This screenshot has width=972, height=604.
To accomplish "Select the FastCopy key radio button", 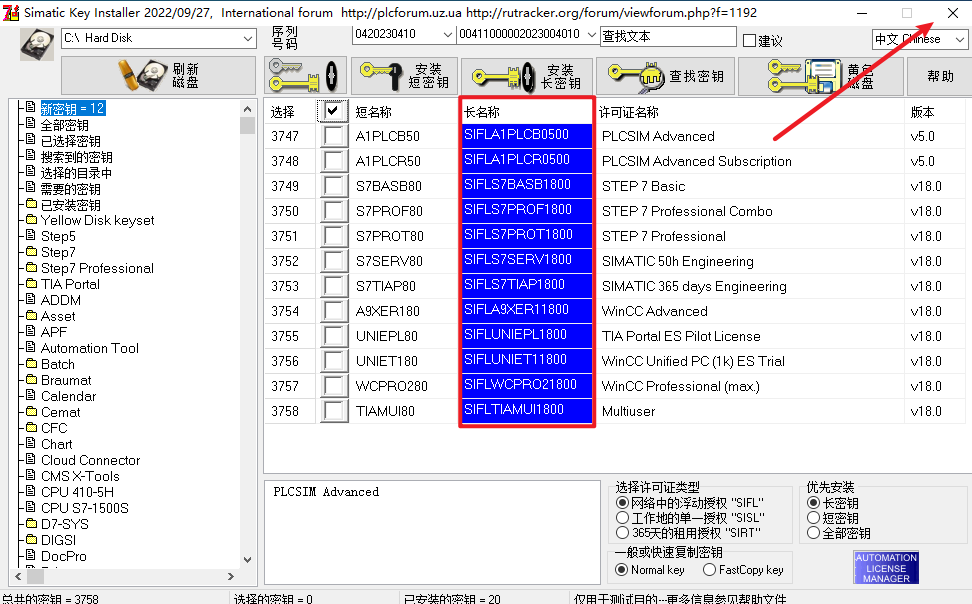I will coord(710,570).
